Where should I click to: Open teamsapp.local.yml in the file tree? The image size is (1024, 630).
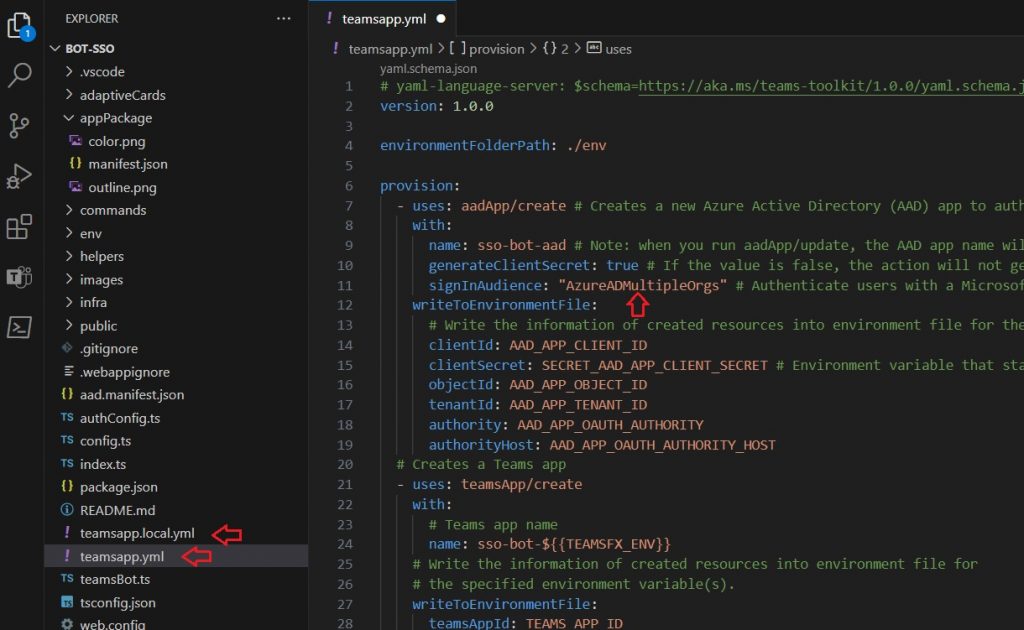point(137,534)
